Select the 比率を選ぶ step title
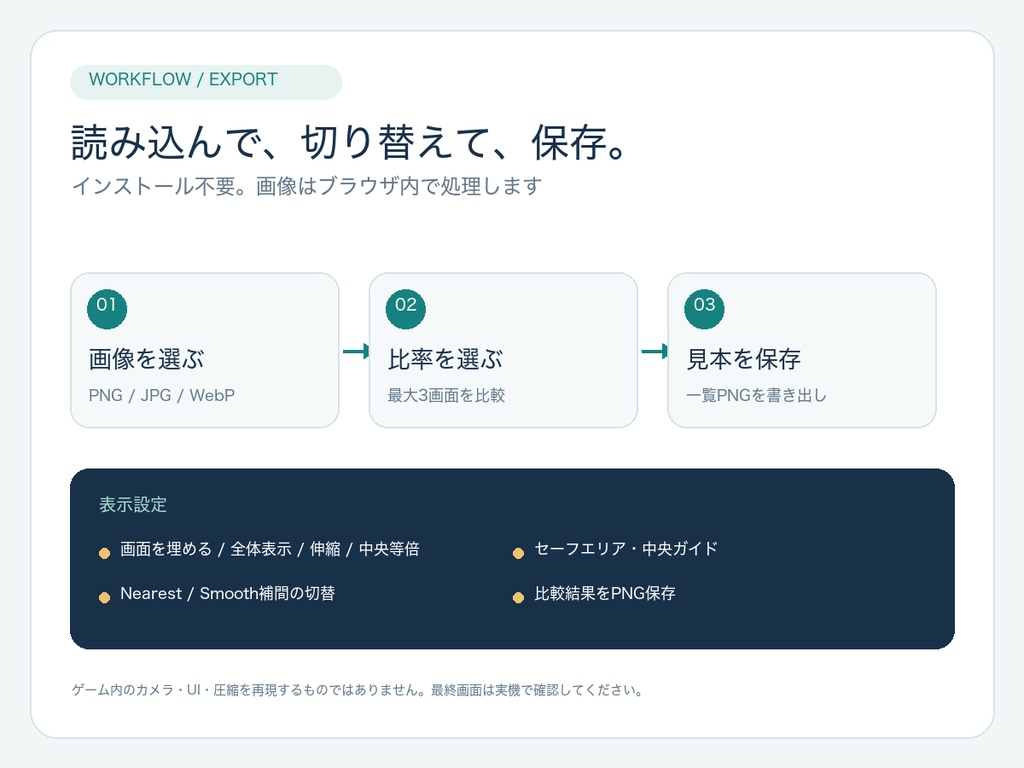1024x768 pixels. pos(445,359)
